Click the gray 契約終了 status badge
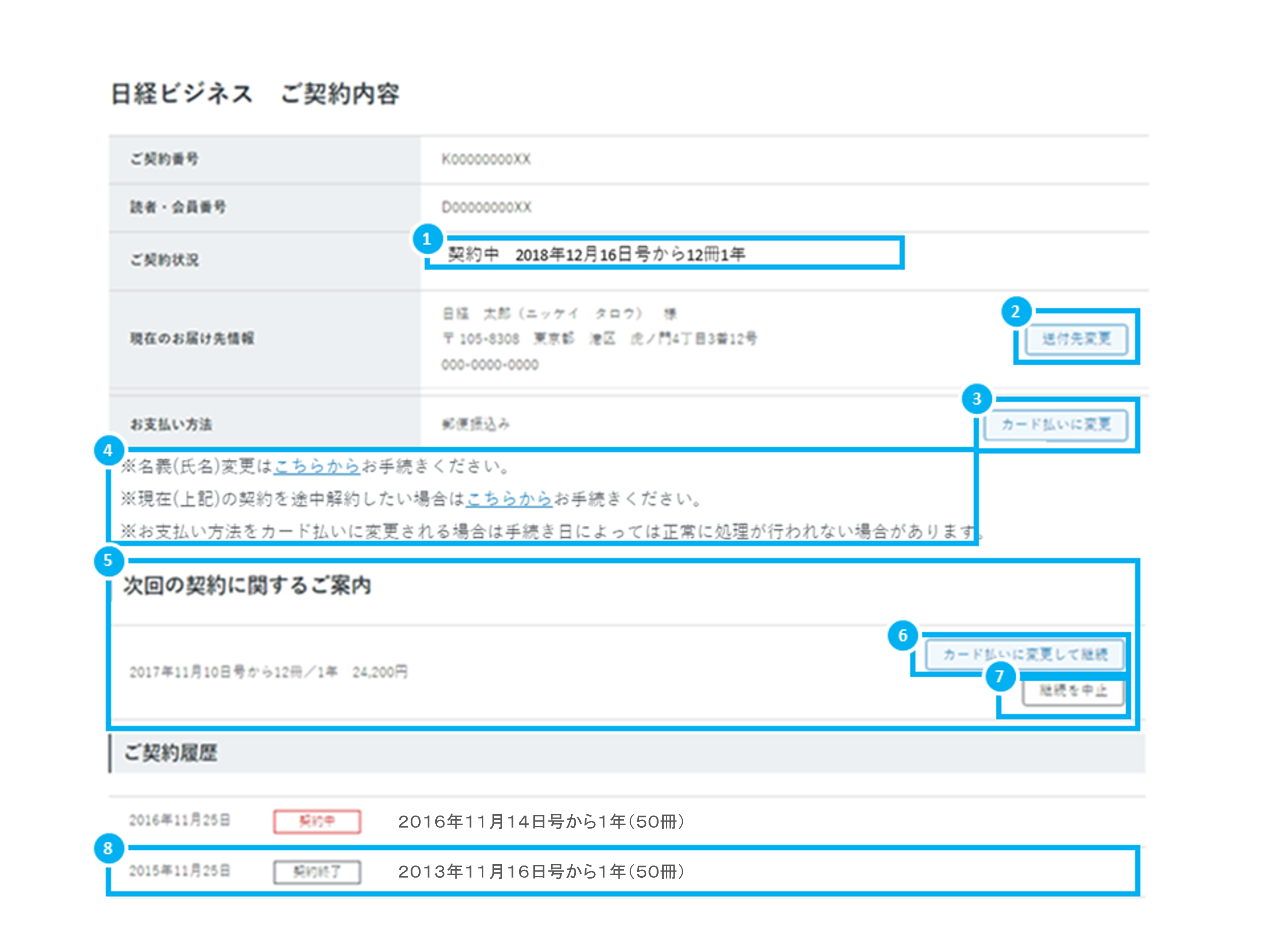This screenshot has width=1270, height=952. tap(317, 872)
